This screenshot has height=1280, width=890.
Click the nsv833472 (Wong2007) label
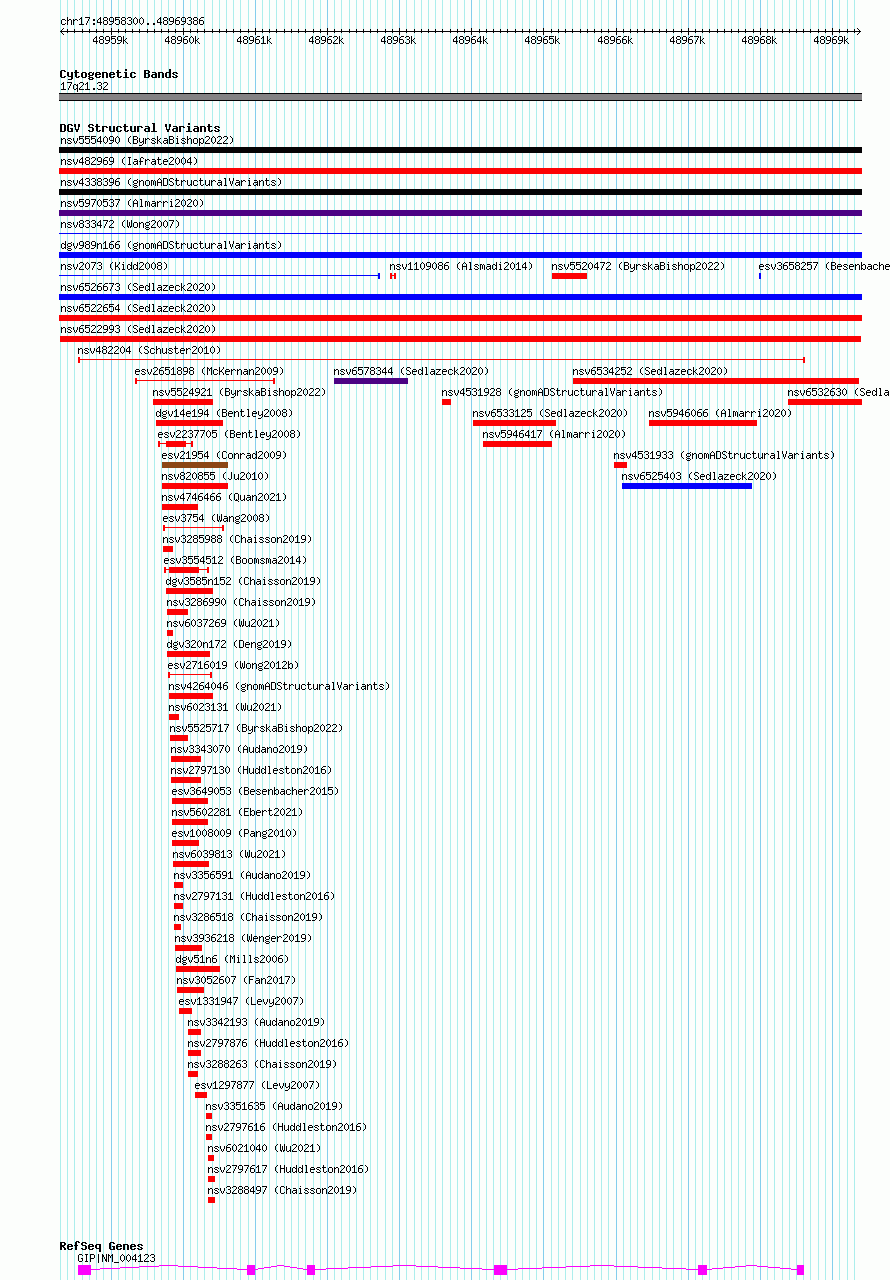click(120, 224)
